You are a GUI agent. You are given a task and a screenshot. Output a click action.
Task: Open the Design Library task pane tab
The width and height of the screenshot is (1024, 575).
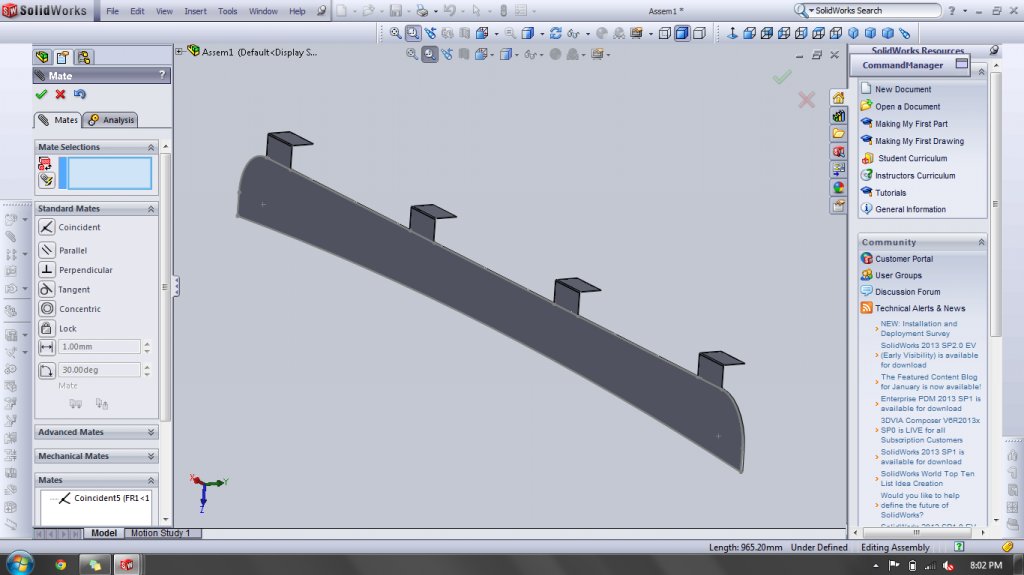coord(839,116)
